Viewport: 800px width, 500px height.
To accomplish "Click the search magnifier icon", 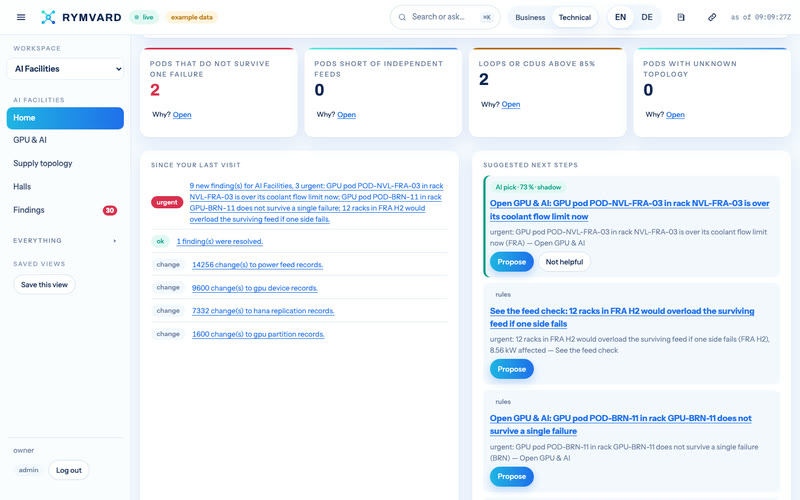I will point(402,17).
